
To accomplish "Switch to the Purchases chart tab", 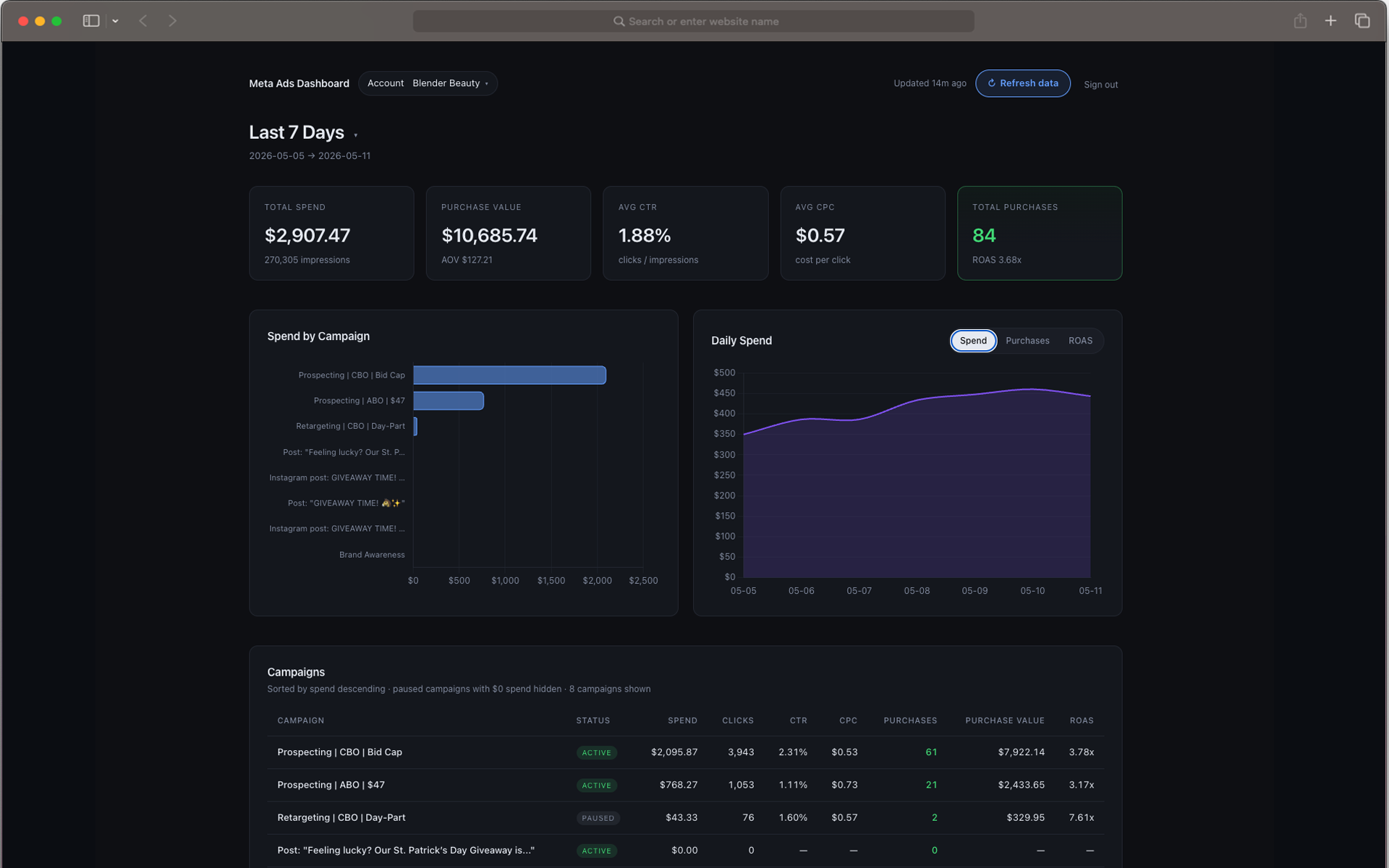I will [1027, 341].
